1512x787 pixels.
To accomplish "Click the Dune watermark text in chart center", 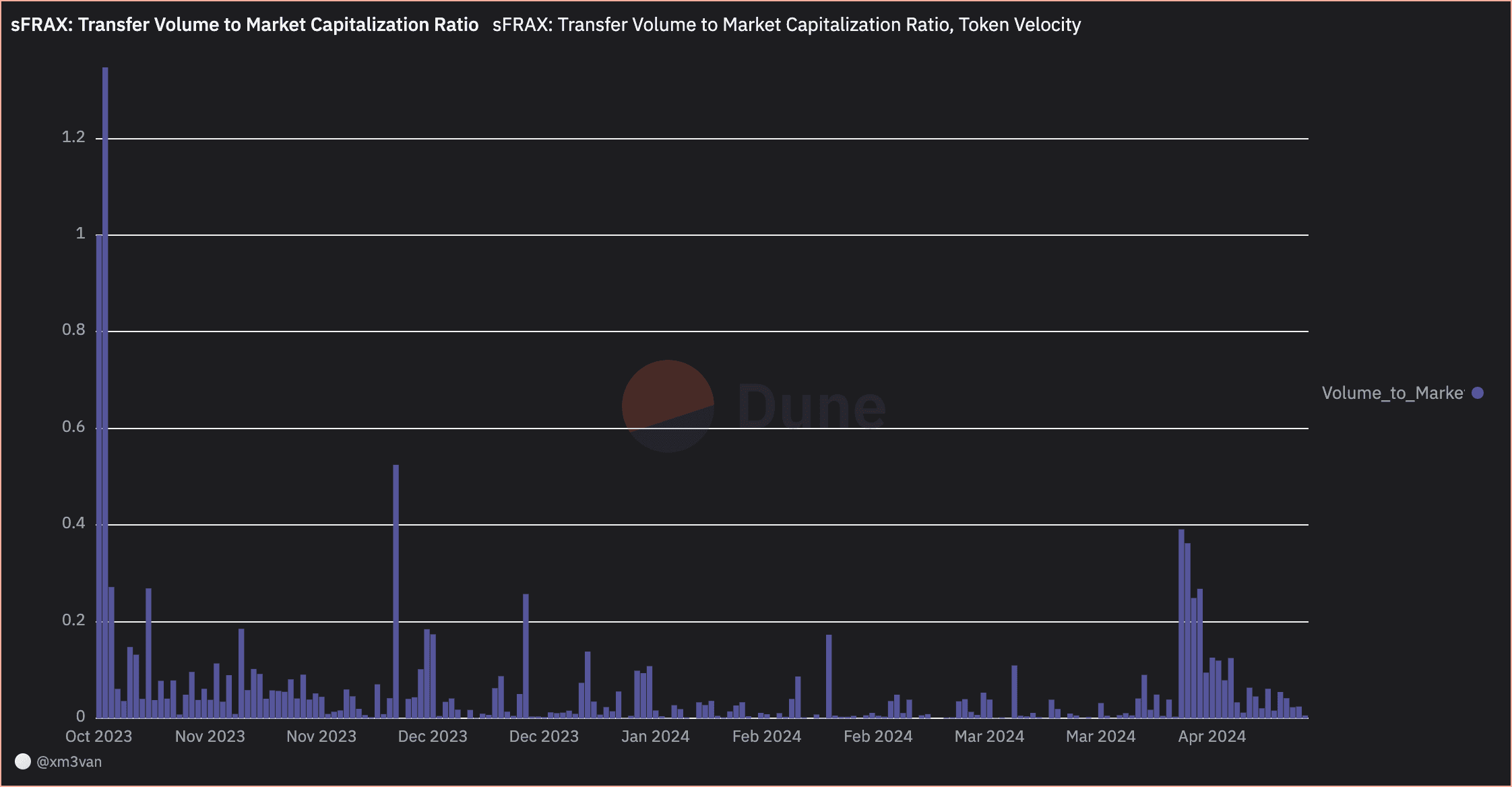I will [x=811, y=406].
